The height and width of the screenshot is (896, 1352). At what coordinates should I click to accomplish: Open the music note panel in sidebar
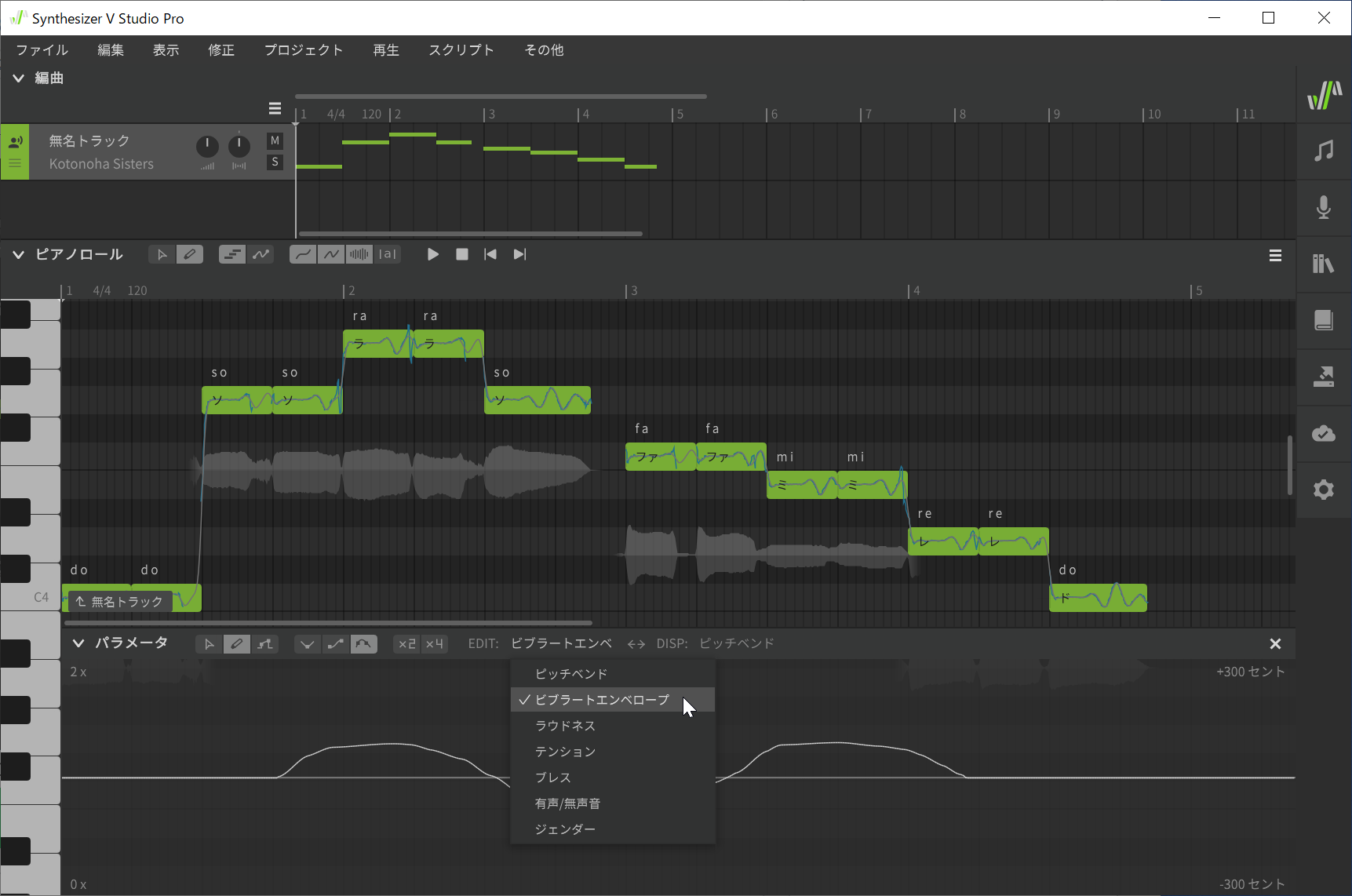click(1323, 151)
